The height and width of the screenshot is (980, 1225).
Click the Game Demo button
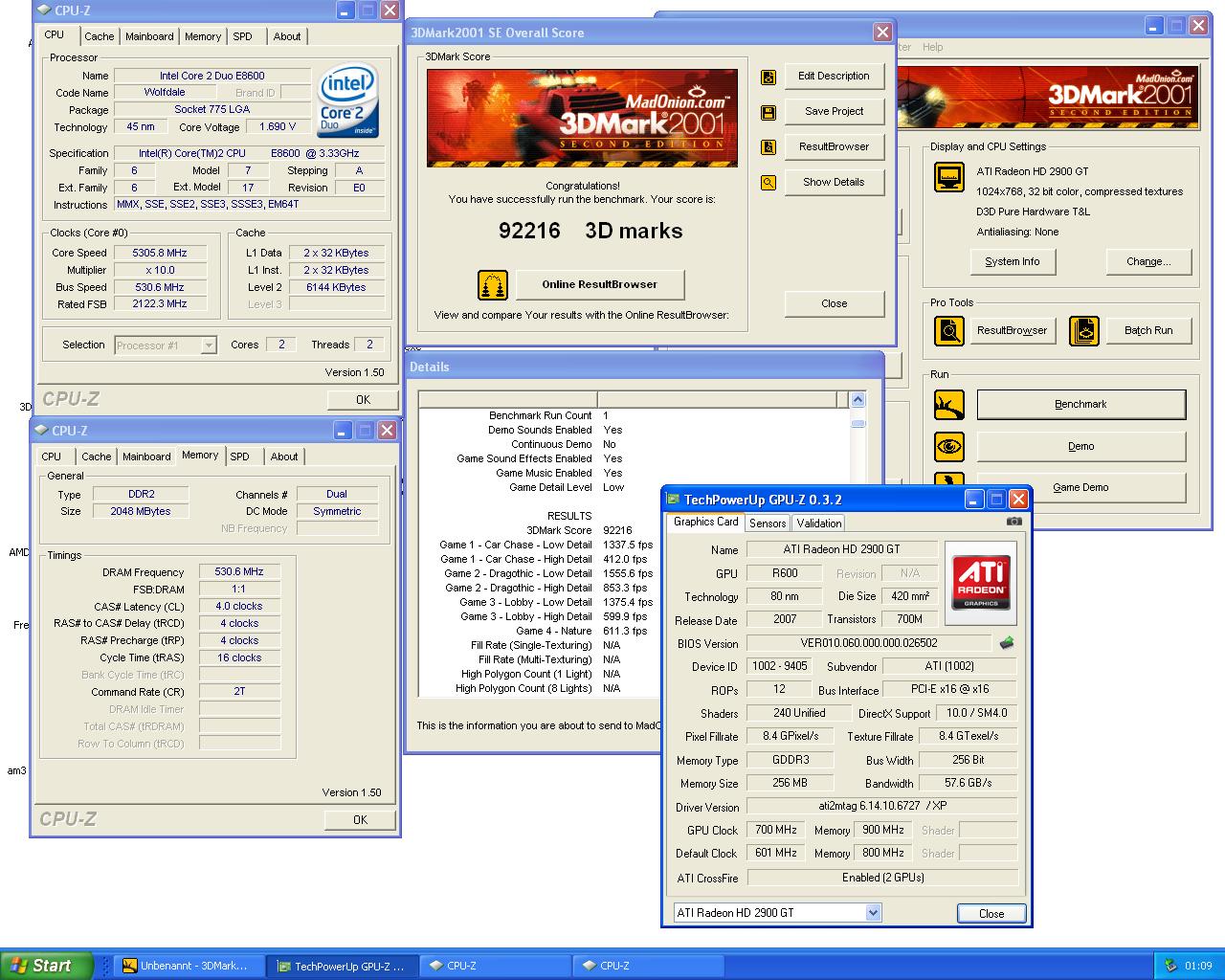pos(1080,488)
